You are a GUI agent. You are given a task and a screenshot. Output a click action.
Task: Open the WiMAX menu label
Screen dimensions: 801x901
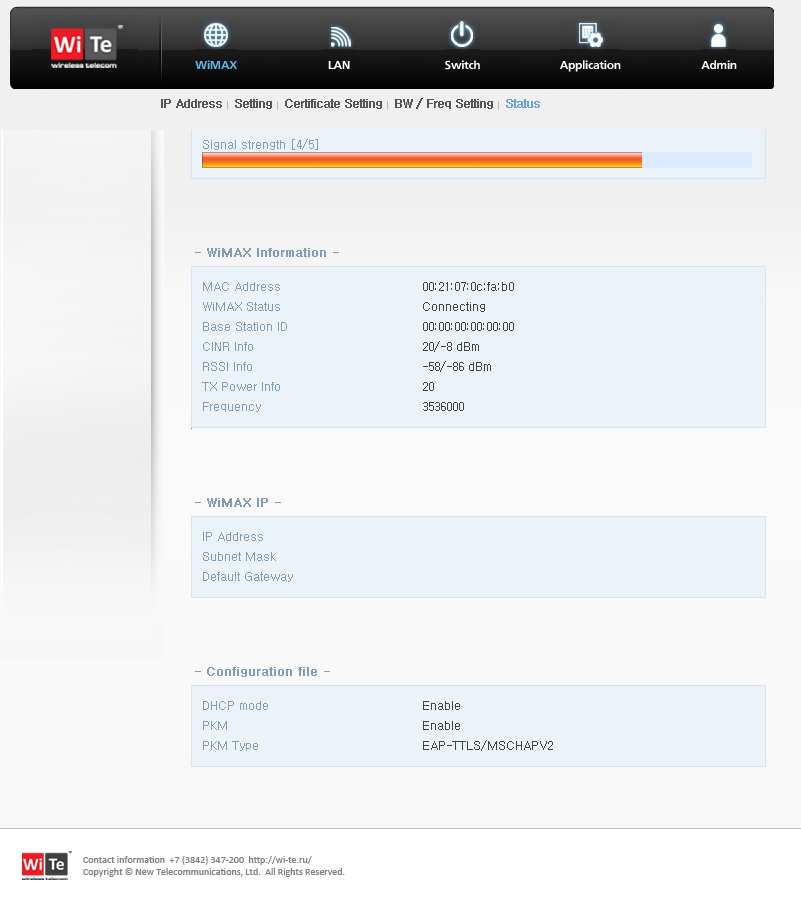(216, 65)
